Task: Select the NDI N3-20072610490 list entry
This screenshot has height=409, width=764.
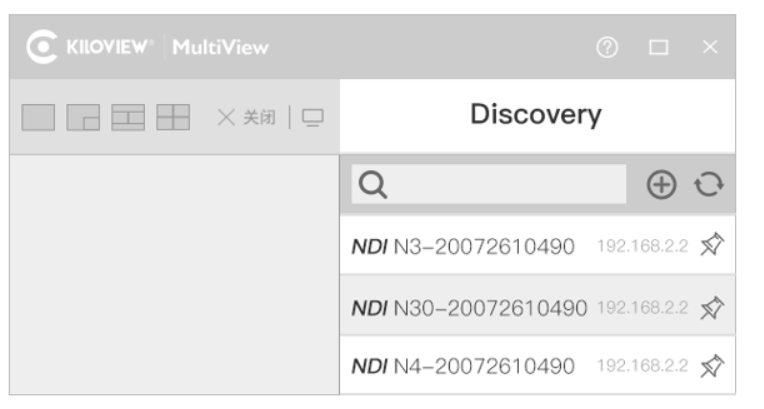Action: [537, 246]
